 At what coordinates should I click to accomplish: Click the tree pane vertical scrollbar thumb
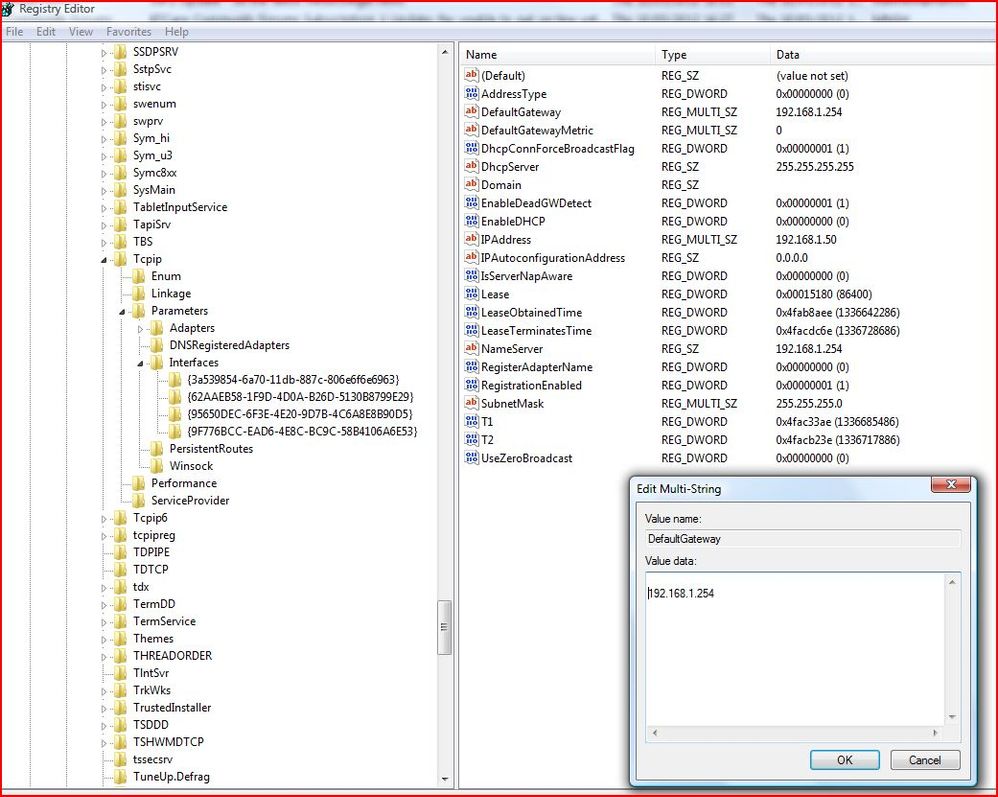pyautogui.click(x=444, y=627)
